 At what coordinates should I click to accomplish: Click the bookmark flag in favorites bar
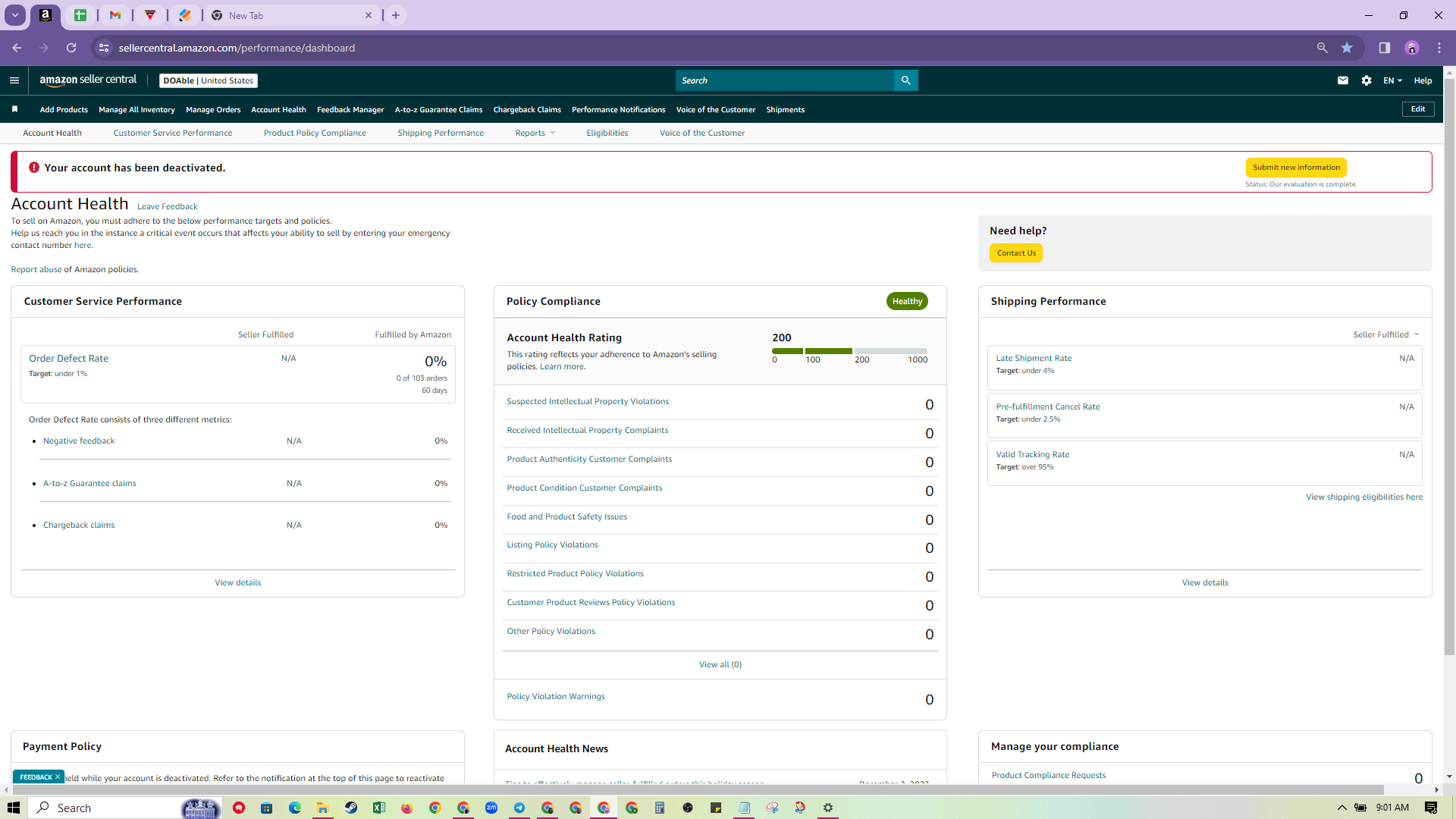click(x=14, y=109)
